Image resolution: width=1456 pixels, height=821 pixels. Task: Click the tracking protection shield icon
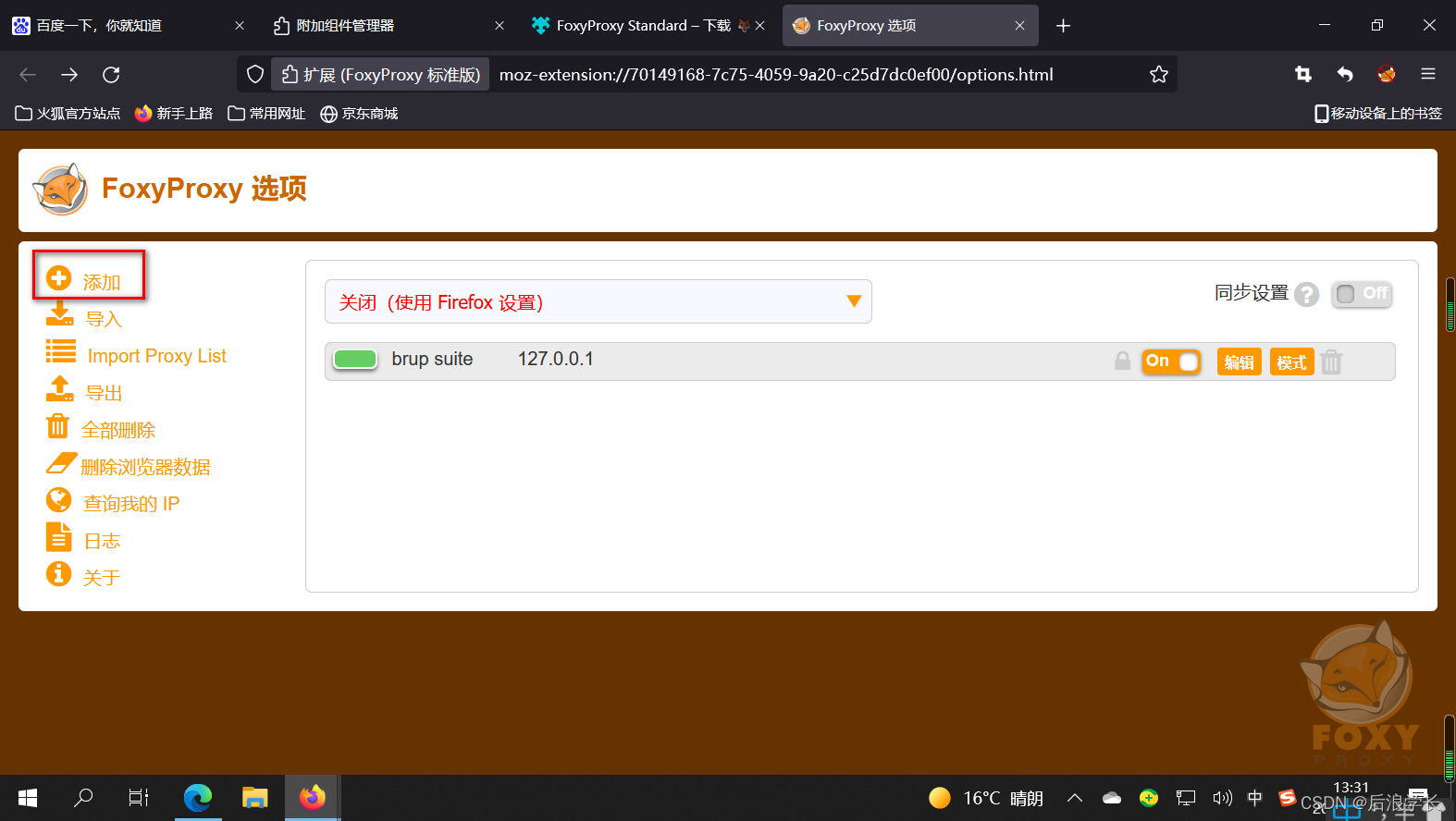pos(255,74)
